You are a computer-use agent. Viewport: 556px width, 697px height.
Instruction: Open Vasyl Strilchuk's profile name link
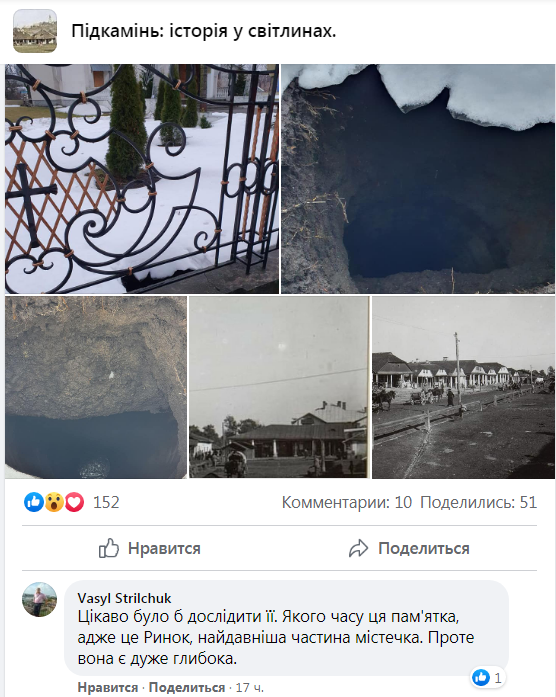[x=124, y=598]
